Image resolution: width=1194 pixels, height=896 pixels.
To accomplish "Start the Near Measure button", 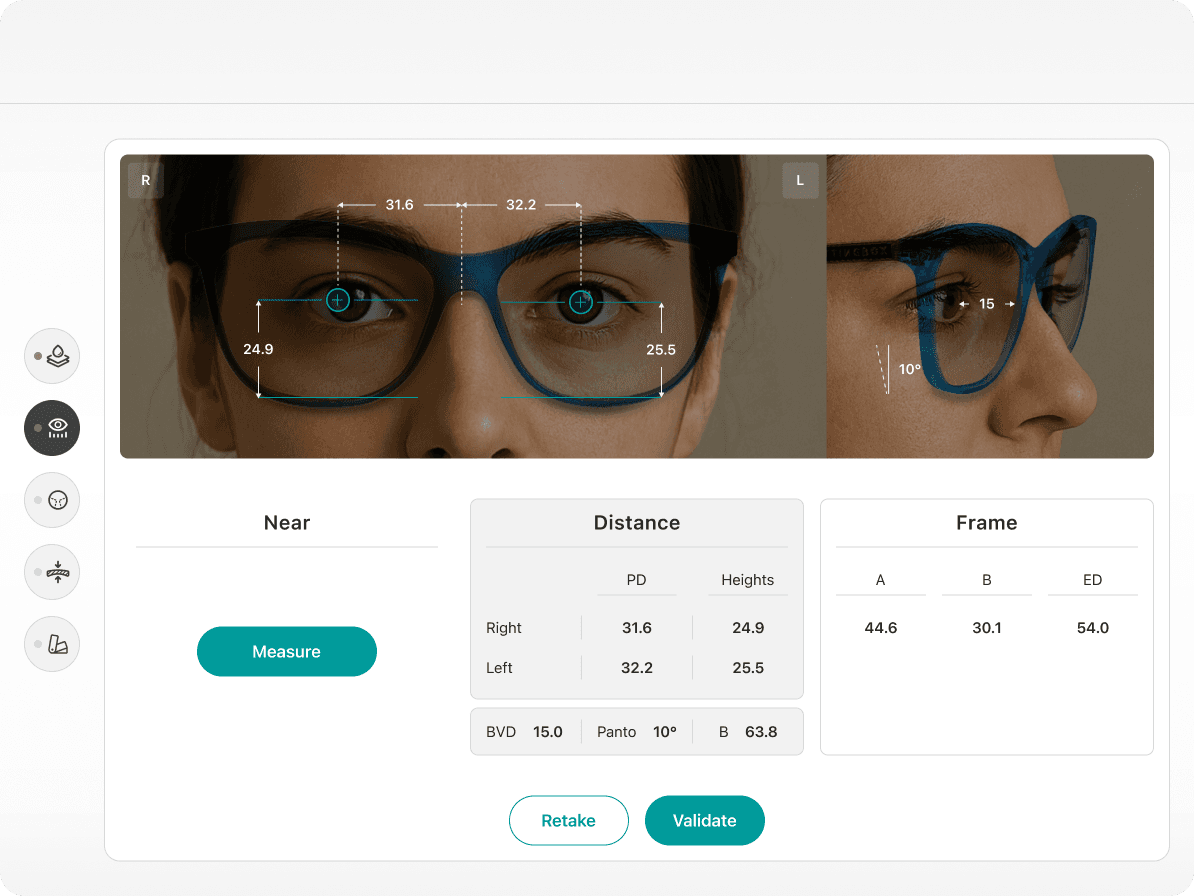I will coord(287,652).
